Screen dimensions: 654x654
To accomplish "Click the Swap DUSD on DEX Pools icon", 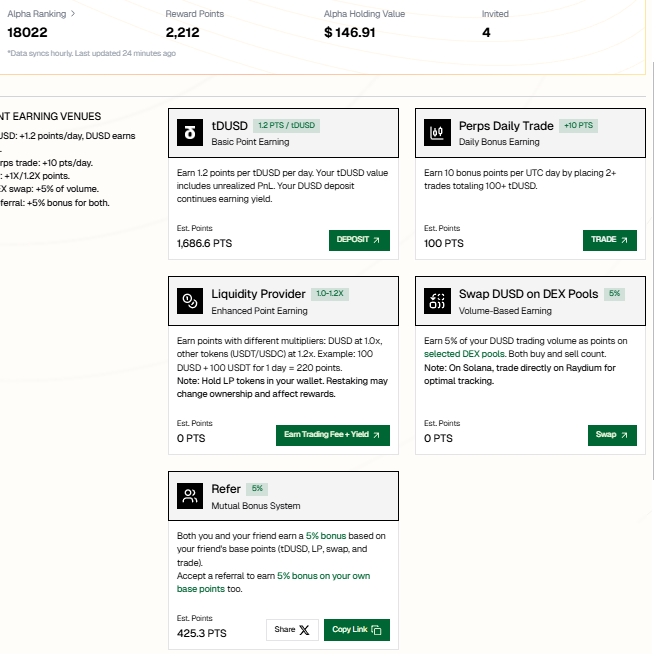I will click(437, 301).
